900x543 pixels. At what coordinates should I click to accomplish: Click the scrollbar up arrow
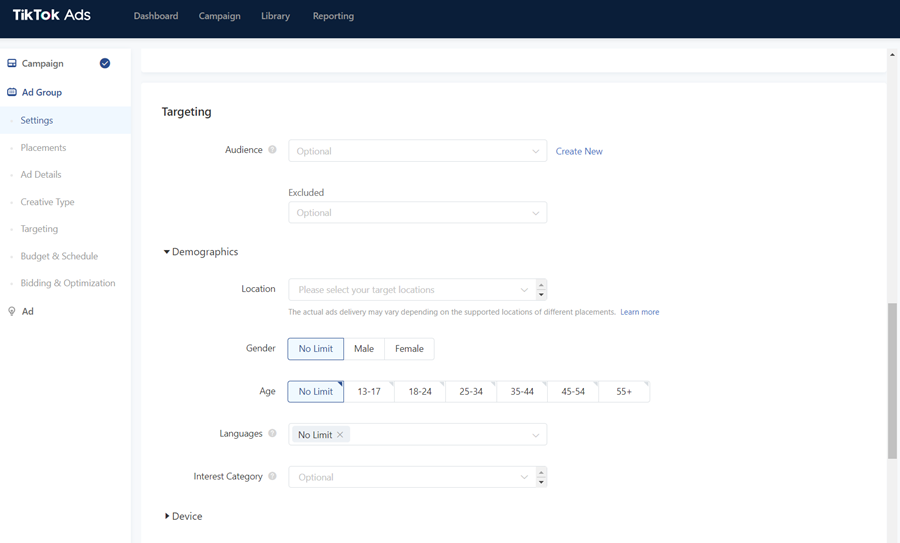tap(892, 55)
